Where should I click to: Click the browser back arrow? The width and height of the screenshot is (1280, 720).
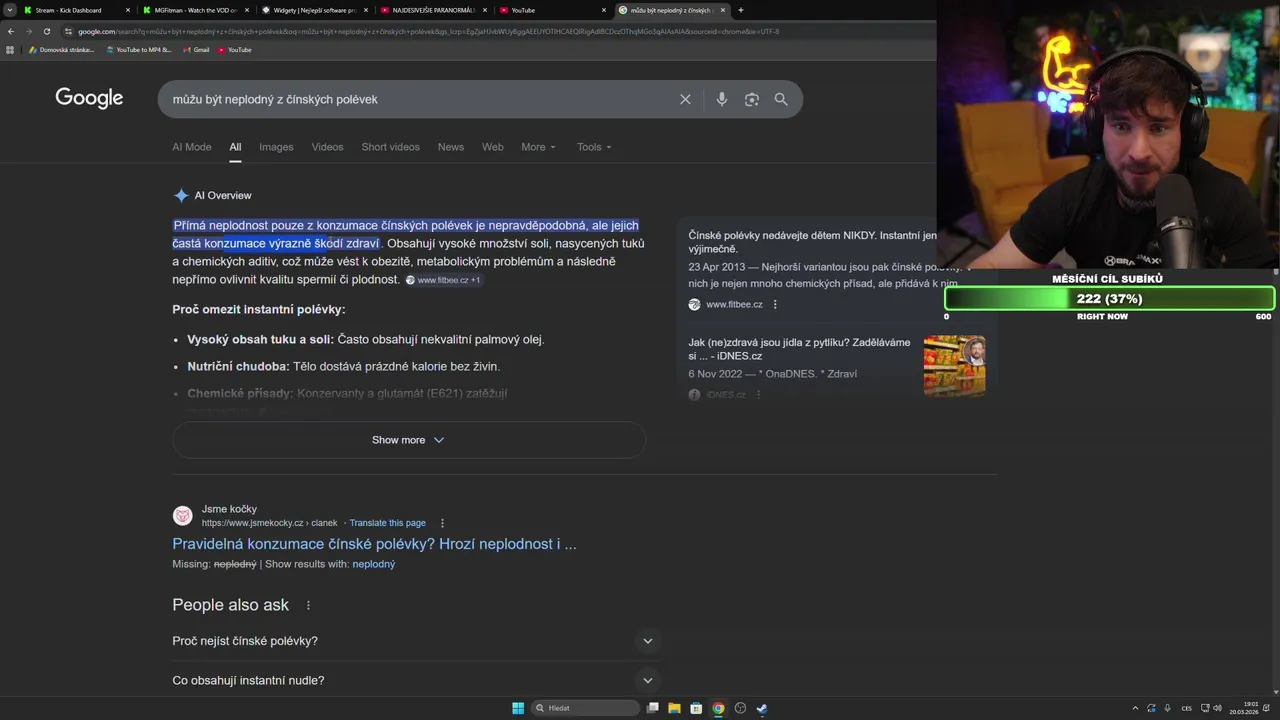click(11, 31)
